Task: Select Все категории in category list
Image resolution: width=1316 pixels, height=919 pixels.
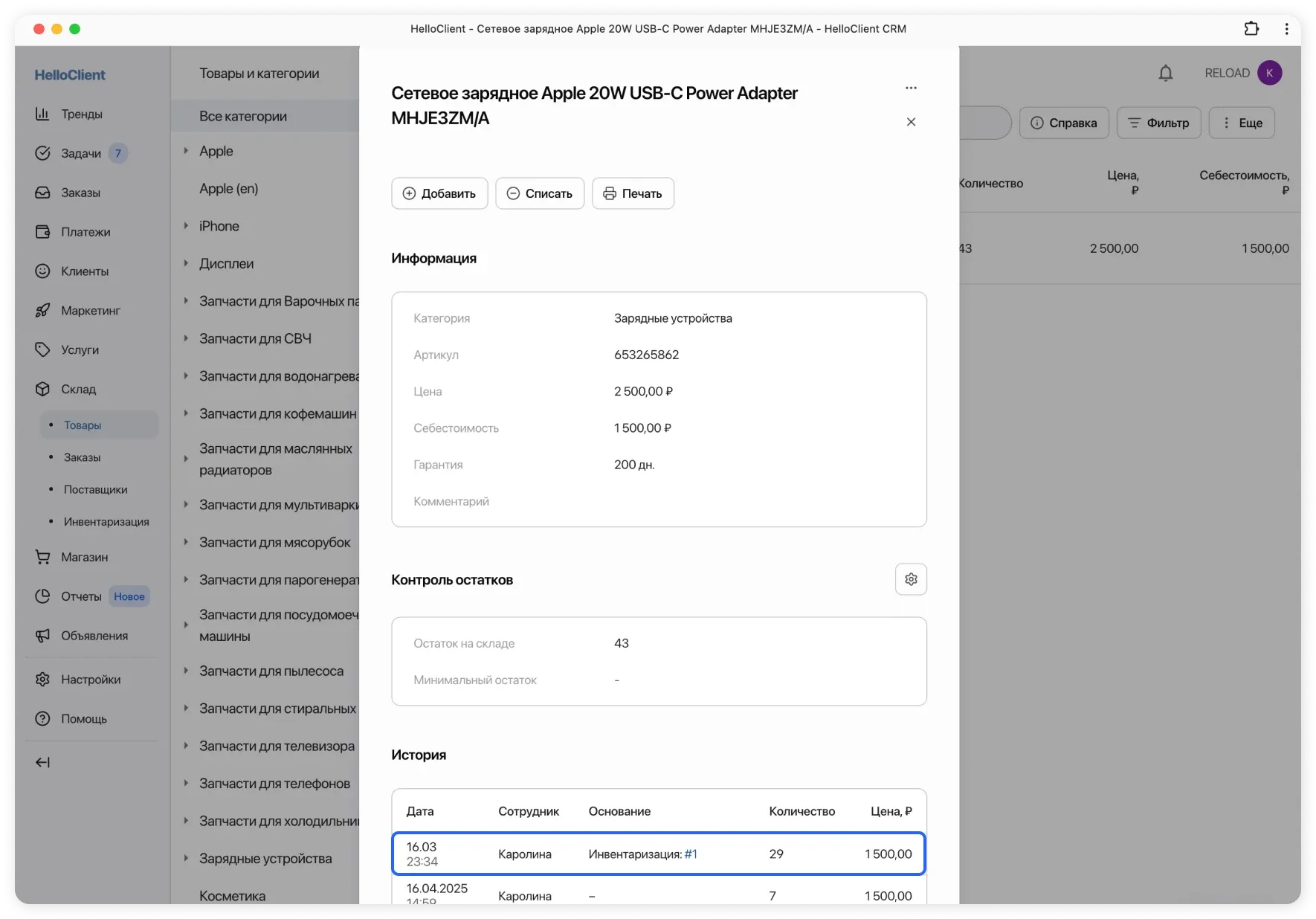Action: [x=243, y=116]
